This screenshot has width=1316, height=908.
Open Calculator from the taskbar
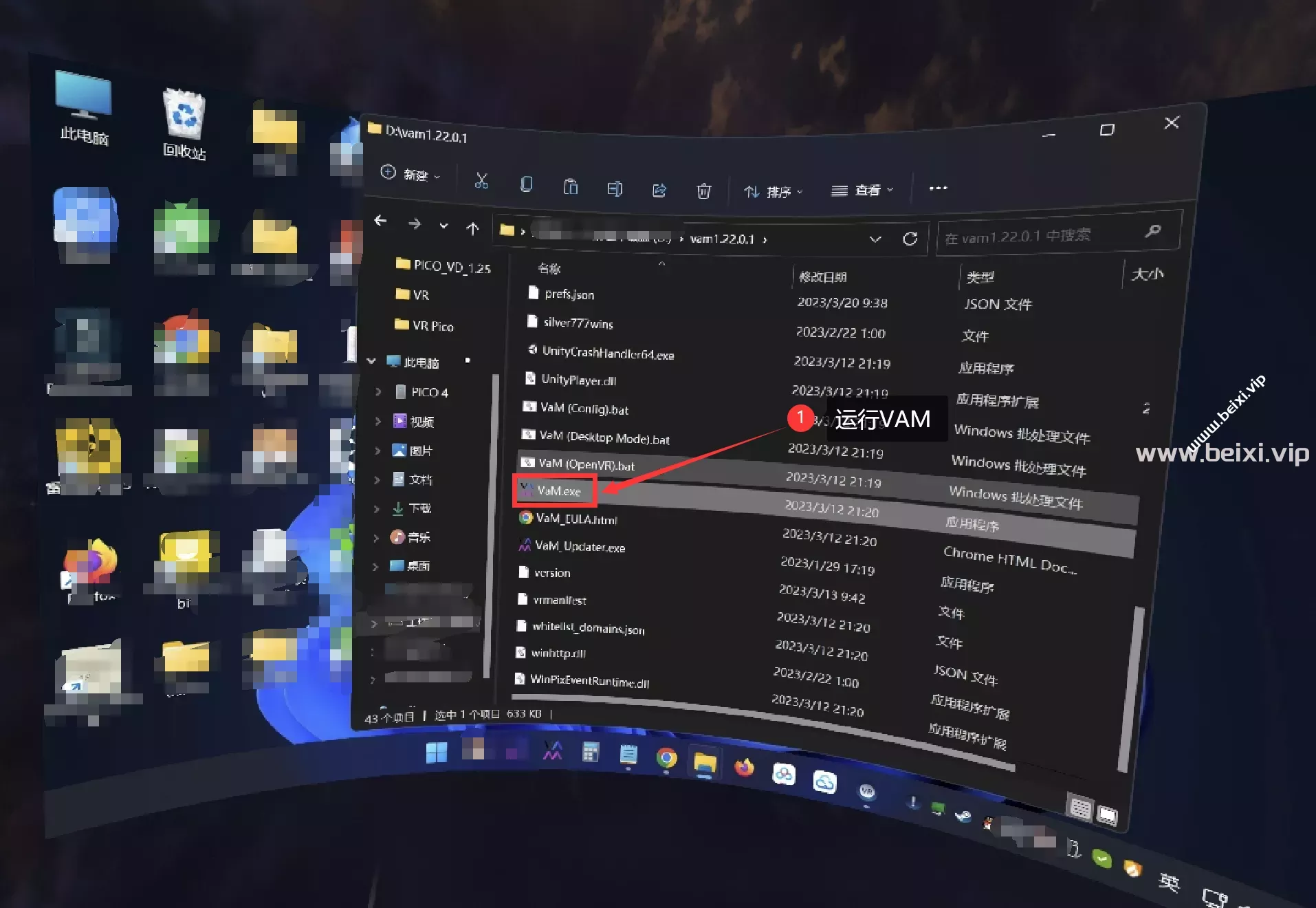click(590, 753)
